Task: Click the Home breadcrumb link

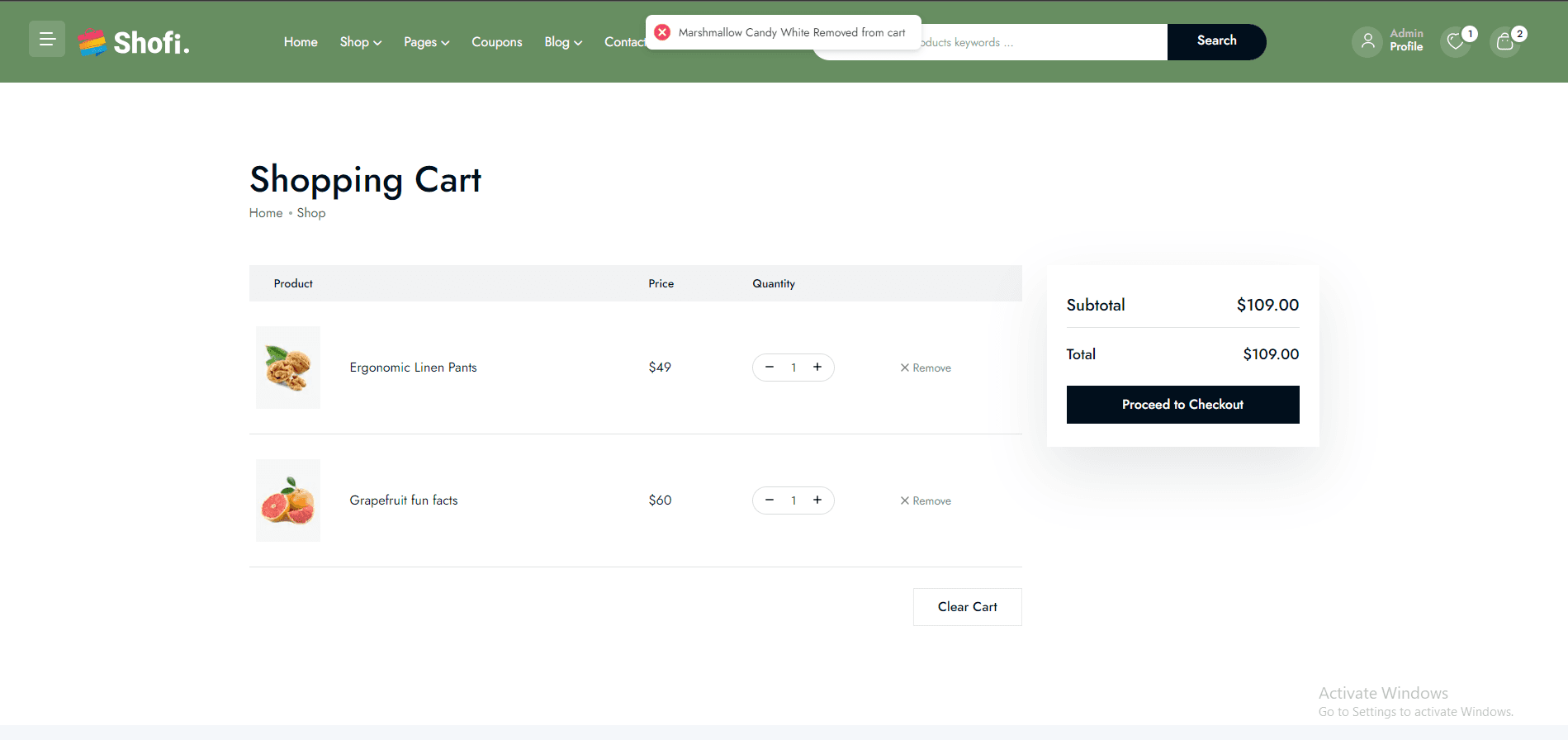Action: (x=266, y=213)
